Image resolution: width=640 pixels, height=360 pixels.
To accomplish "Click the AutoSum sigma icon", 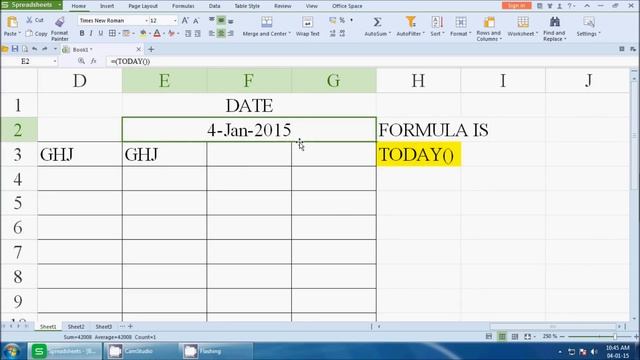I will [x=377, y=22].
